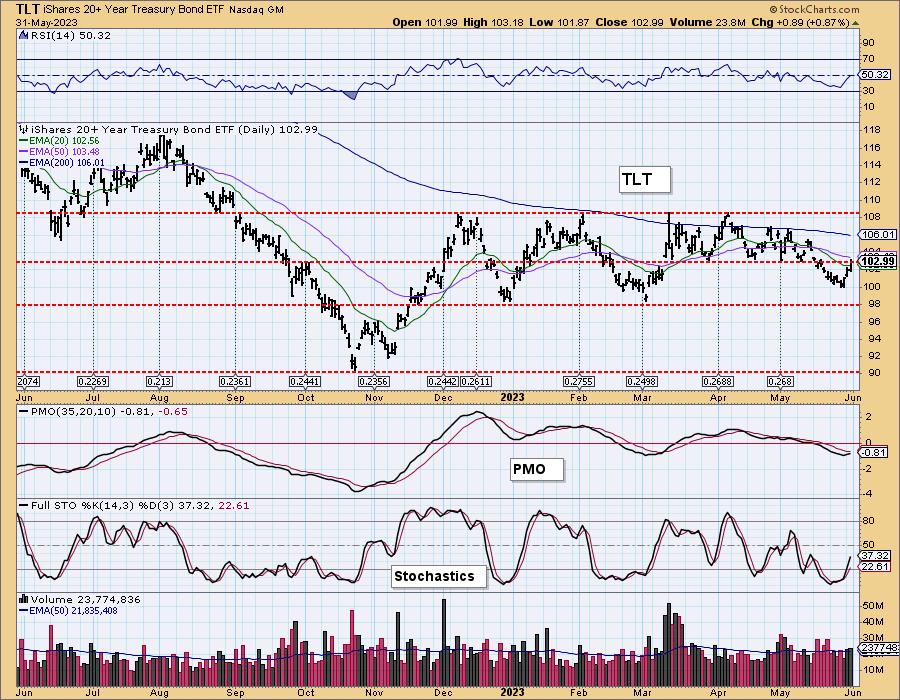Click the 0.2688 value label at Apr

click(718, 382)
